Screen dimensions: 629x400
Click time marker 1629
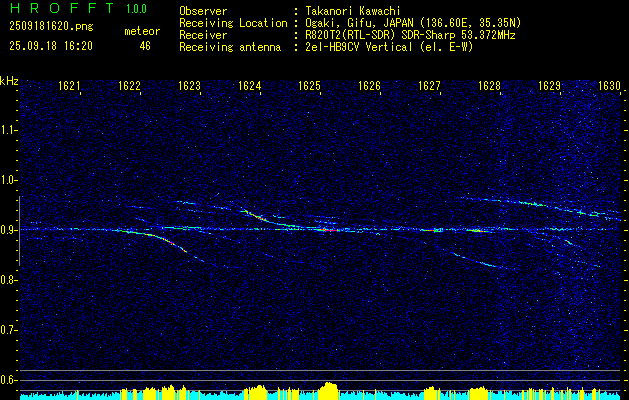pos(549,85)
